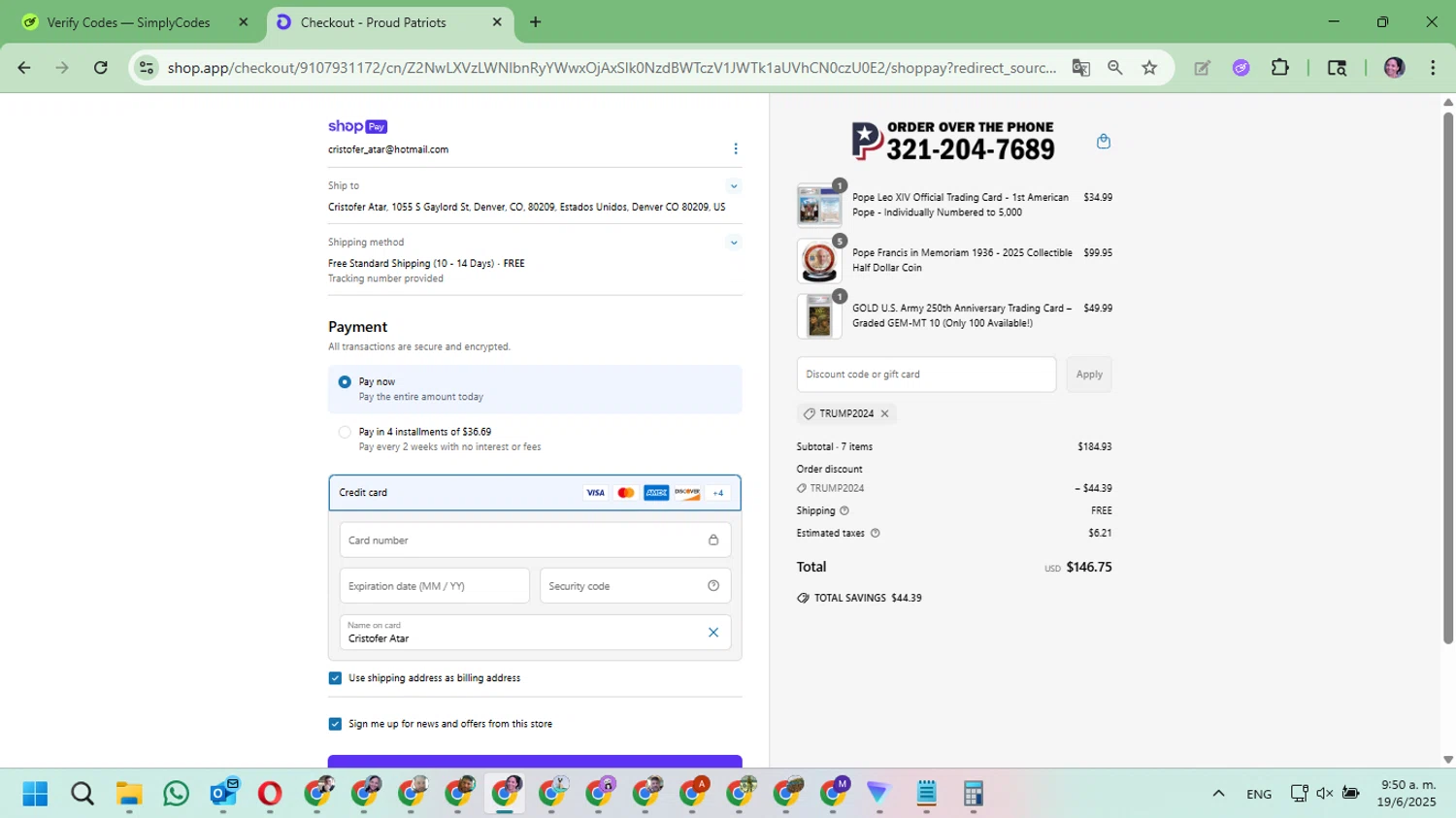Viewport: 1456px width, 818px height.
Task: Click the muted volume tray icon
Action: click(1325, 794)
